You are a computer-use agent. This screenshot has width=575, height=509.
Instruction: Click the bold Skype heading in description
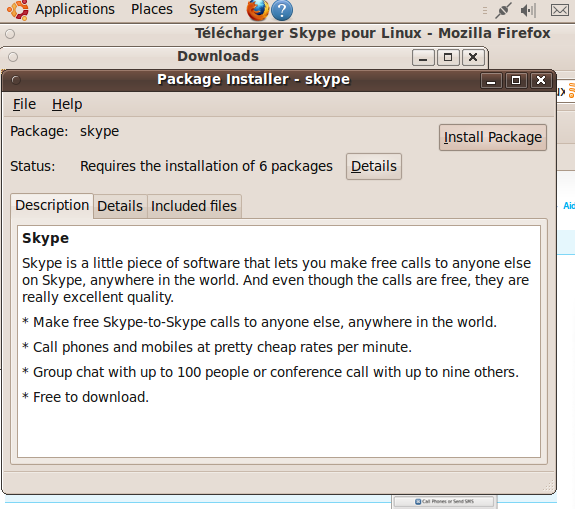pyautogui.click(x=45, y=238)
